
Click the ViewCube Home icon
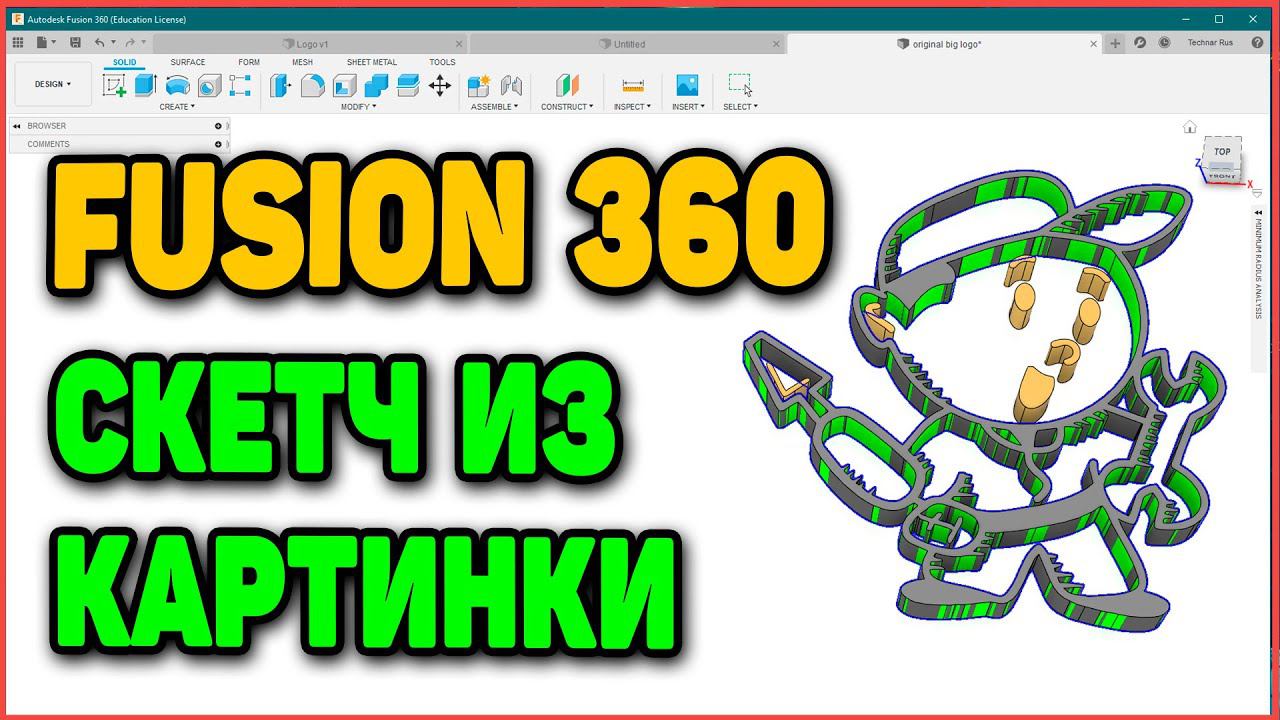(1190, 127)
